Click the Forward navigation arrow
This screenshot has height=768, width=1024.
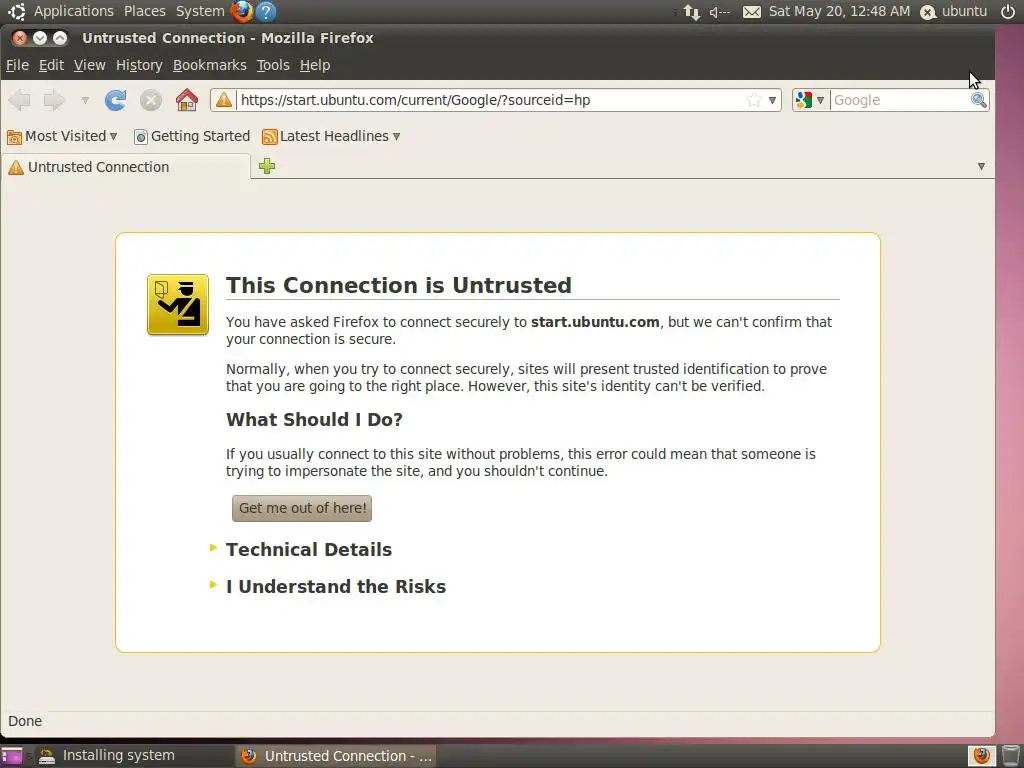pos(54,100)
